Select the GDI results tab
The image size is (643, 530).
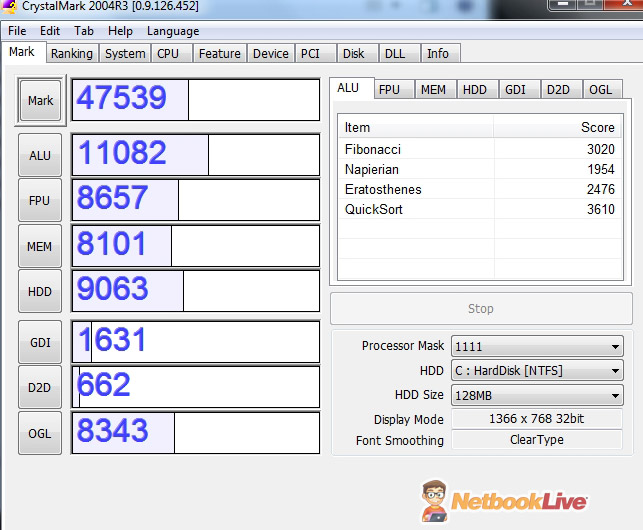520,89
